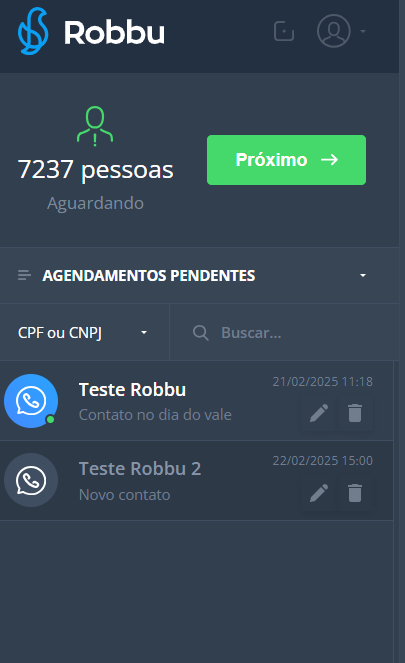The height and width of the screenshot is (663, 405).
Task: Click the 7237 pessoas waiting counter
Action: pos(96,170)
